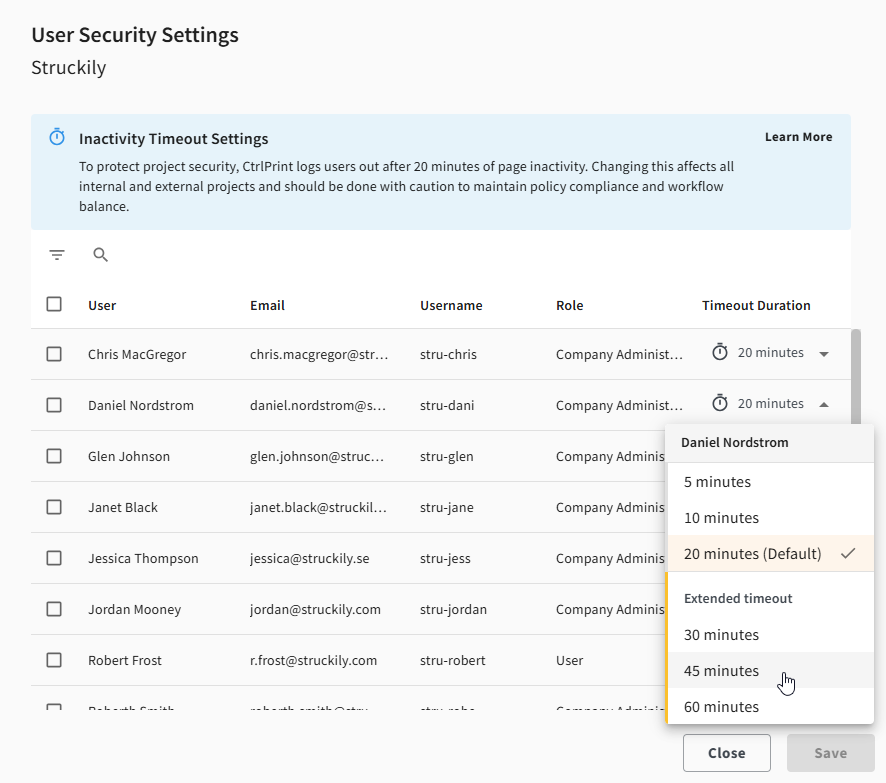Click the Username column header
The image size is (886, 783).
point(451,305)
